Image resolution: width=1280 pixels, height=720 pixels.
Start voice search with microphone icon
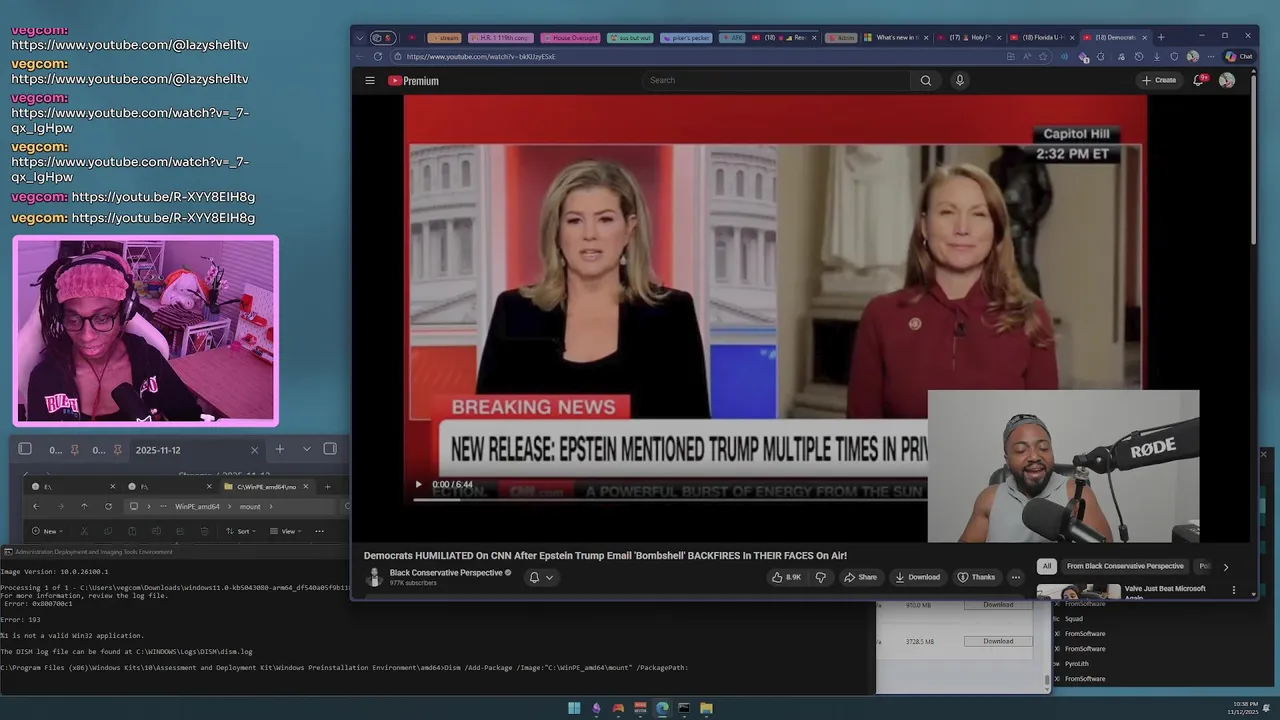(x=960, y=80)
